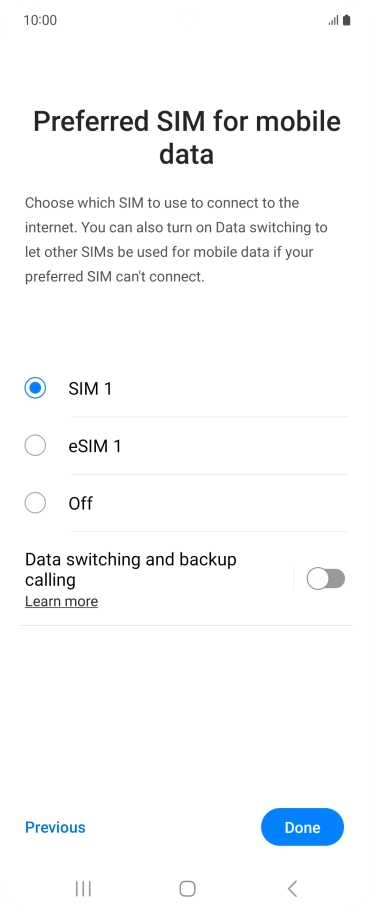
Task: Tap the Data switching and backup calling text
Action: (131, 570)
